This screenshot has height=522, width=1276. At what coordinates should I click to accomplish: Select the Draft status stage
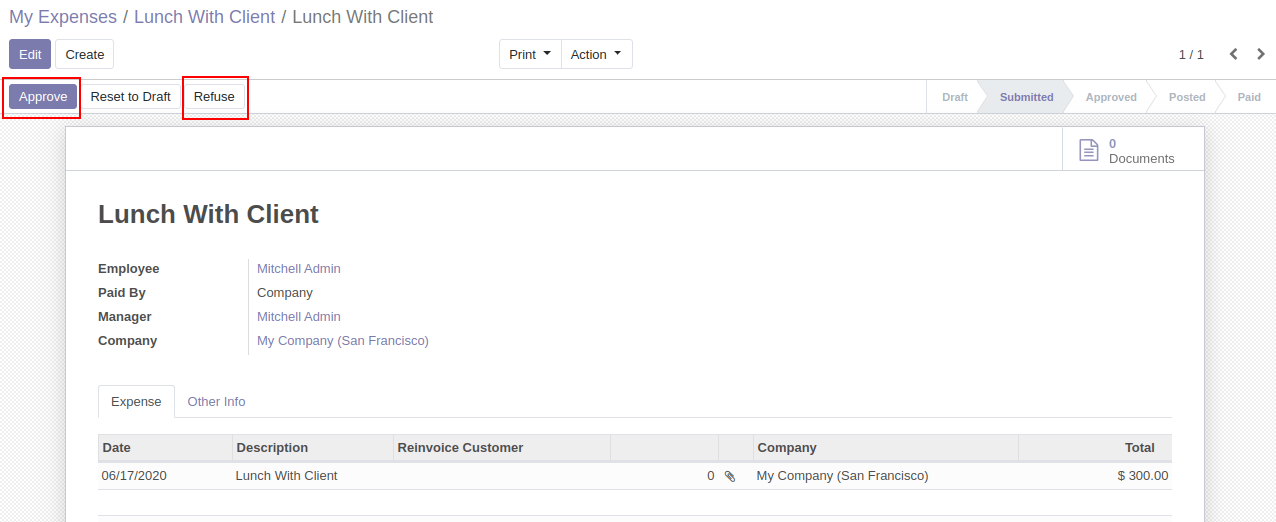pos(954,97)
